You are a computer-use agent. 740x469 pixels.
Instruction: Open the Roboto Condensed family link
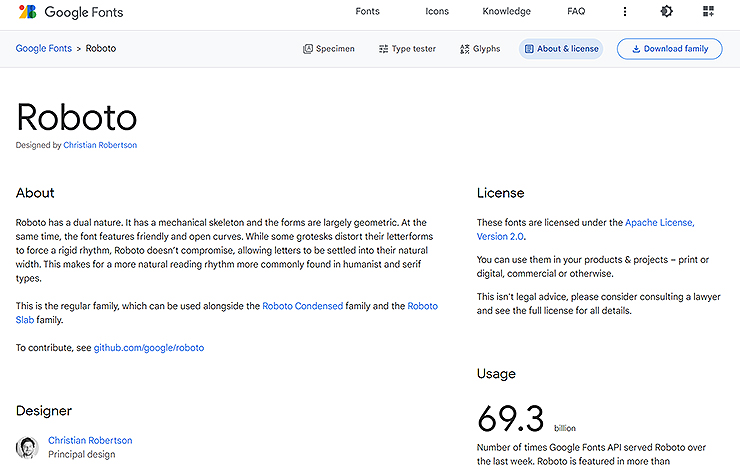(x=303, y=306)
